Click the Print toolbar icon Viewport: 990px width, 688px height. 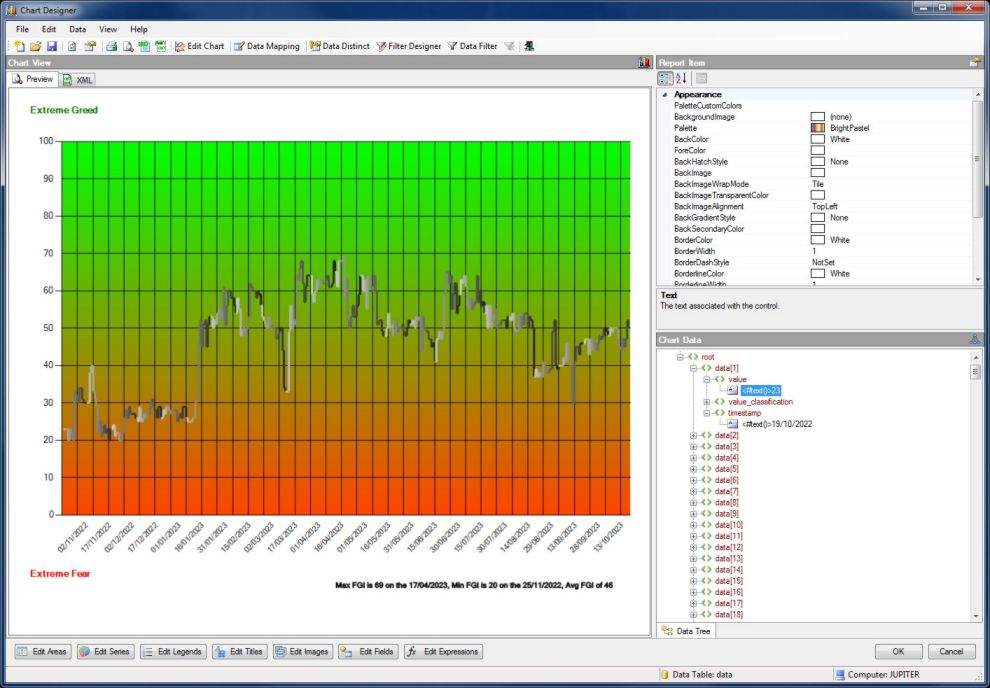point(112,46)
